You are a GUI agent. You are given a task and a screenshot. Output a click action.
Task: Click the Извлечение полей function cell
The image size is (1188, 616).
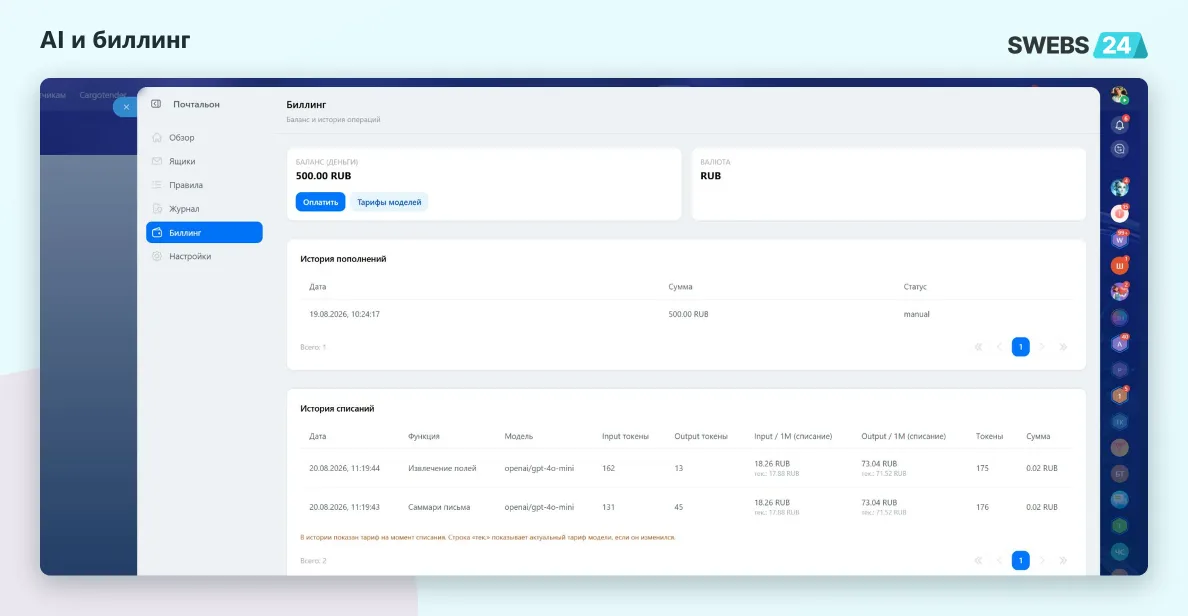point(442,468)
